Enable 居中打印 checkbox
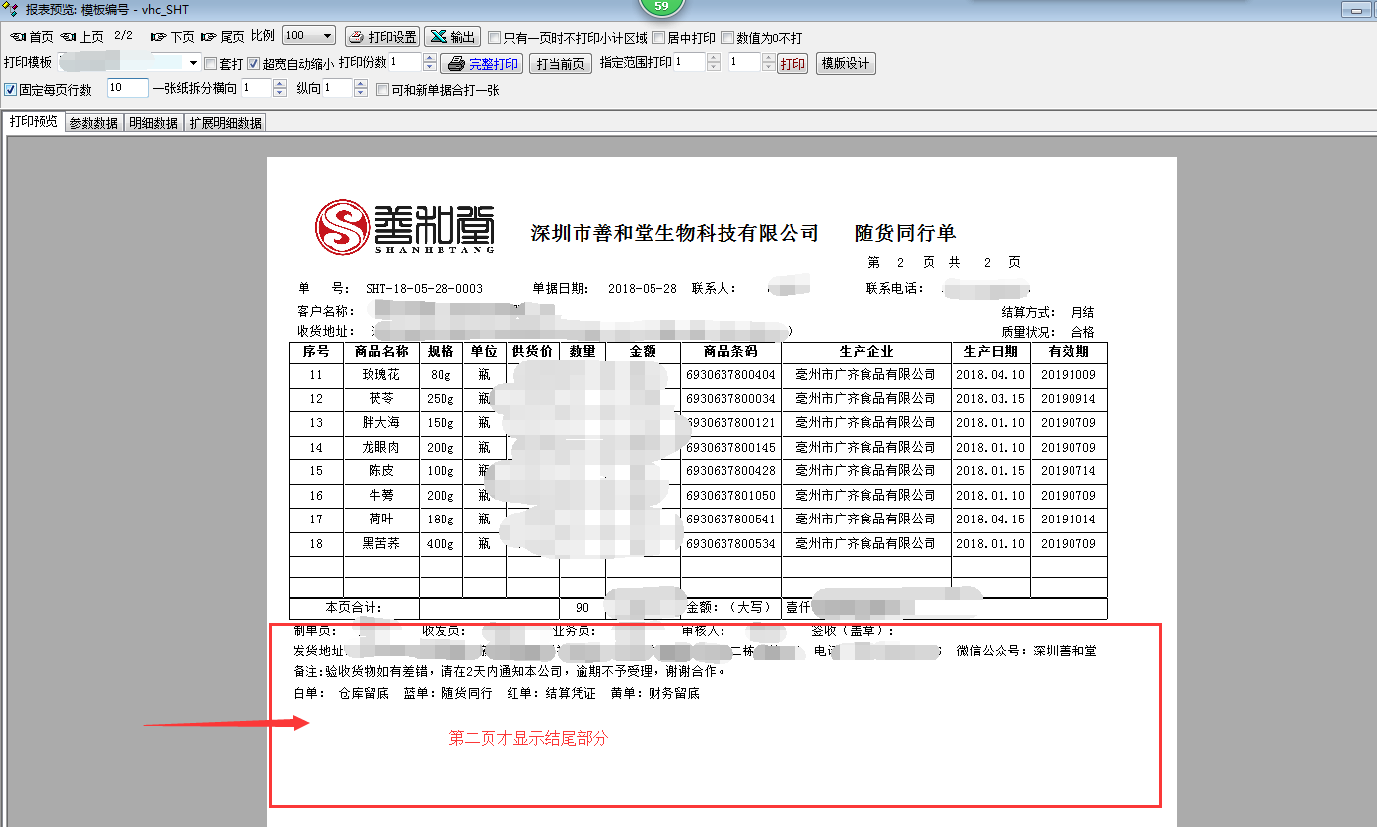The width and height of the screenshot is (1377, 827). pyautogui.click(x=658, y=38)
